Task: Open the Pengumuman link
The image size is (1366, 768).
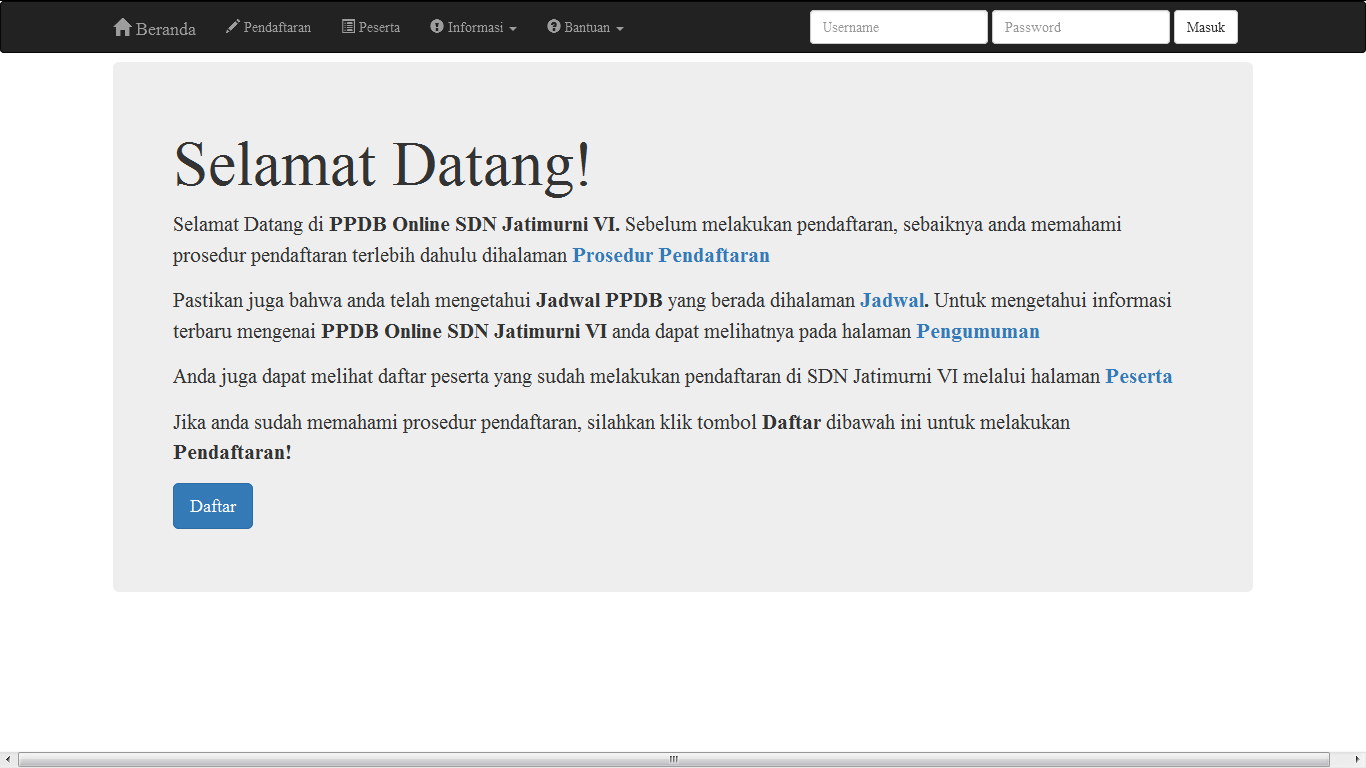Action: tap(978, 331)
